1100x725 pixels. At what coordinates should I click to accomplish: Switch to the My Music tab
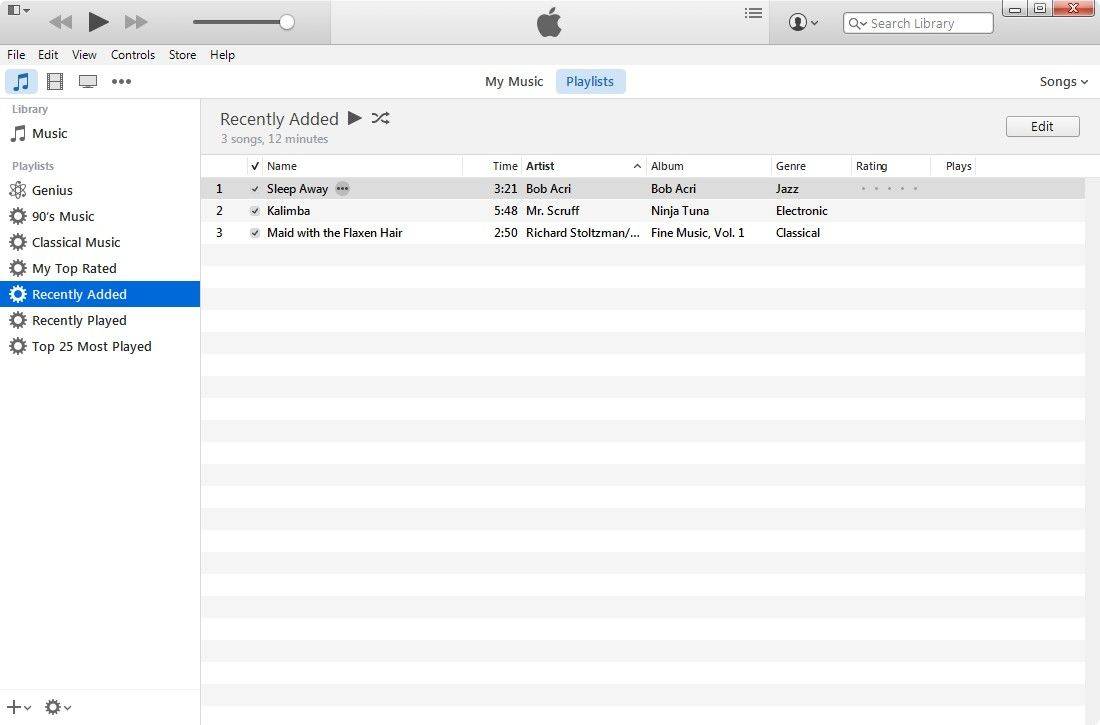(514, 81)
